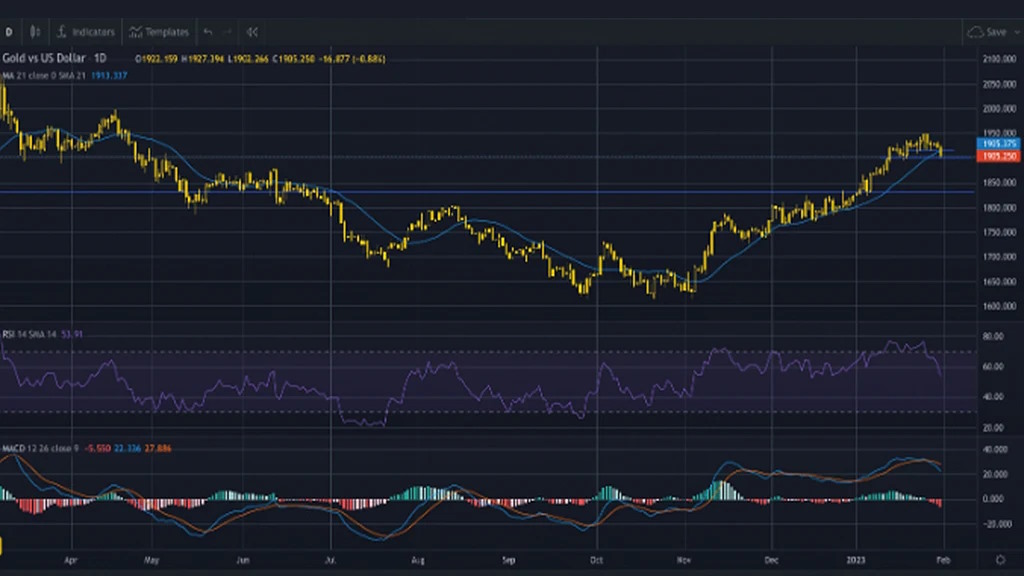Viewport: 1024px width, 576px height.
Task: Click the red 1905.250 price label
Action: tap(999, 157)
